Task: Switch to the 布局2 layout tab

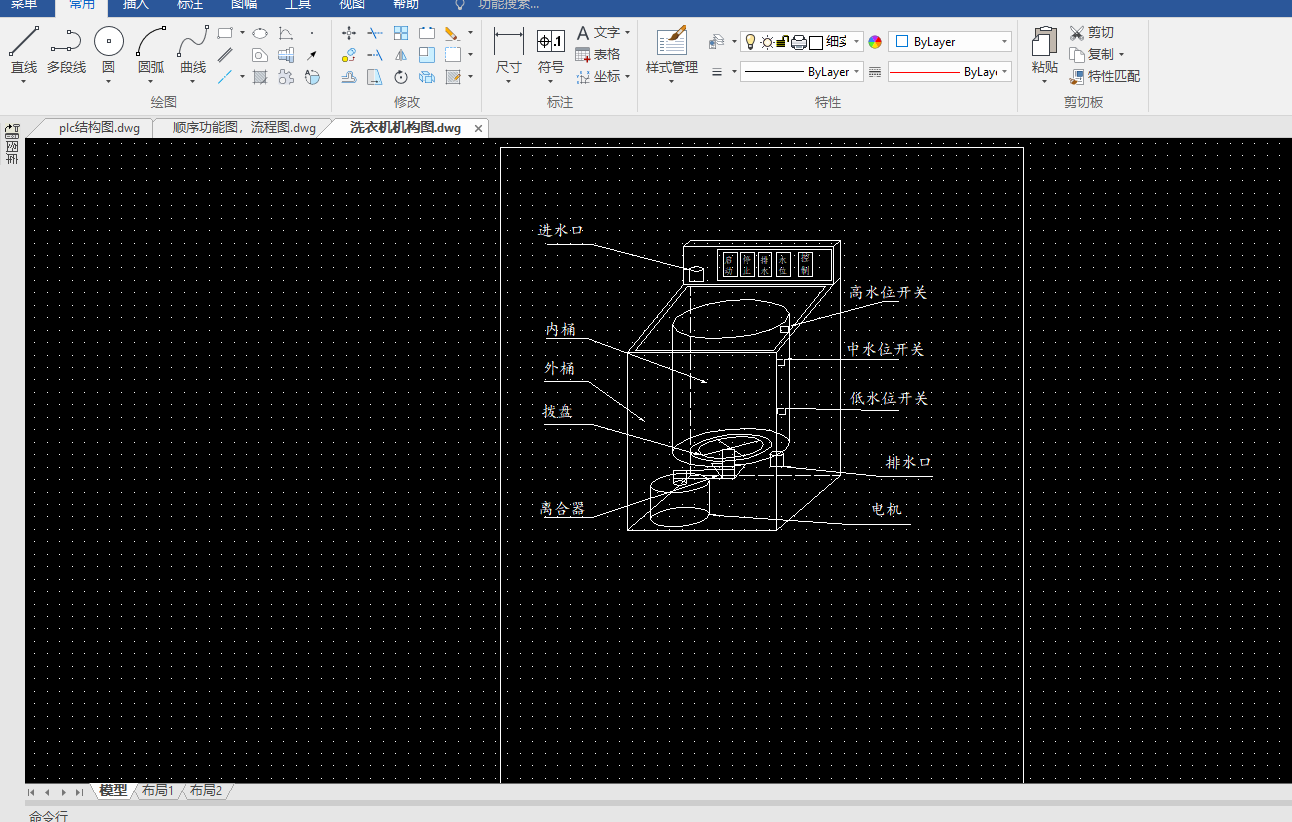Action: click(206, 791)
